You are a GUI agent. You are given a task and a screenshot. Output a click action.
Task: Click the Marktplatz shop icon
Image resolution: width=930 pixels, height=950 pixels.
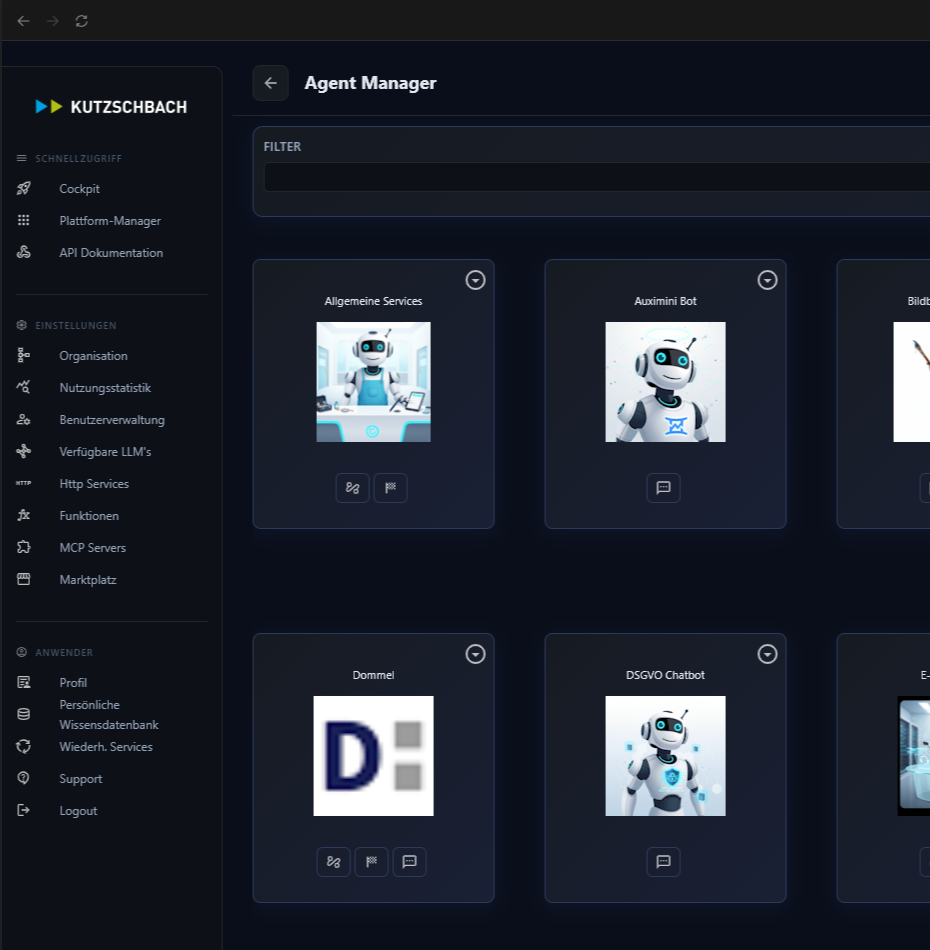pyautogui.click(x=24, y=580)
